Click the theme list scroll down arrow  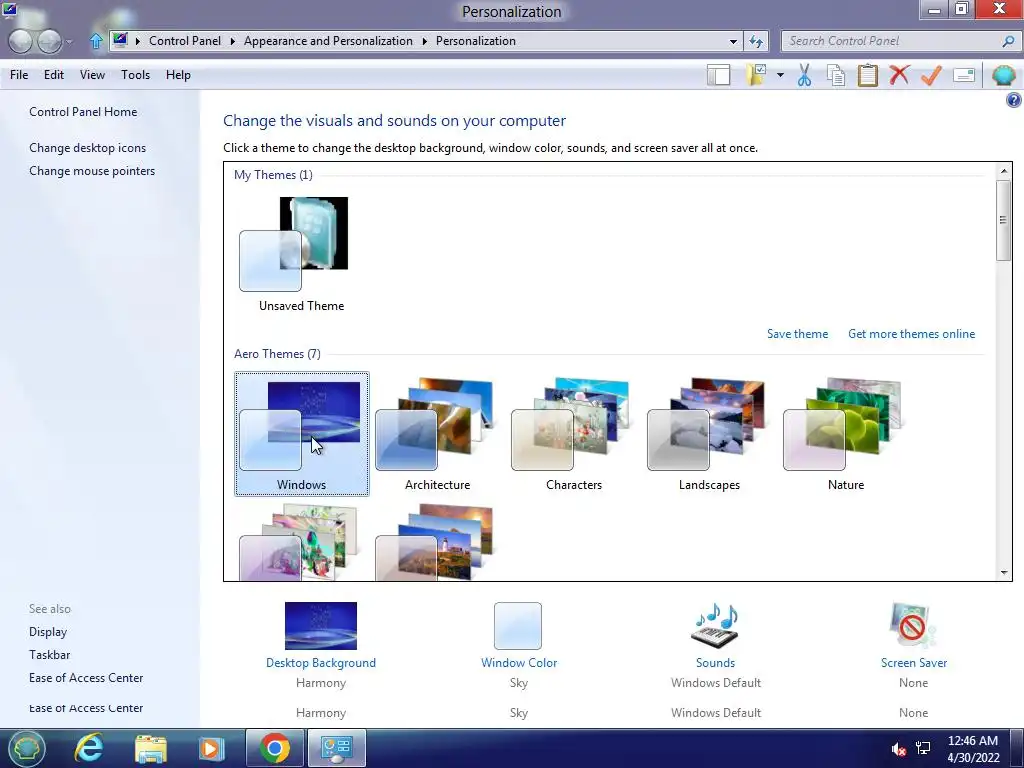(x=1004, y=573)
